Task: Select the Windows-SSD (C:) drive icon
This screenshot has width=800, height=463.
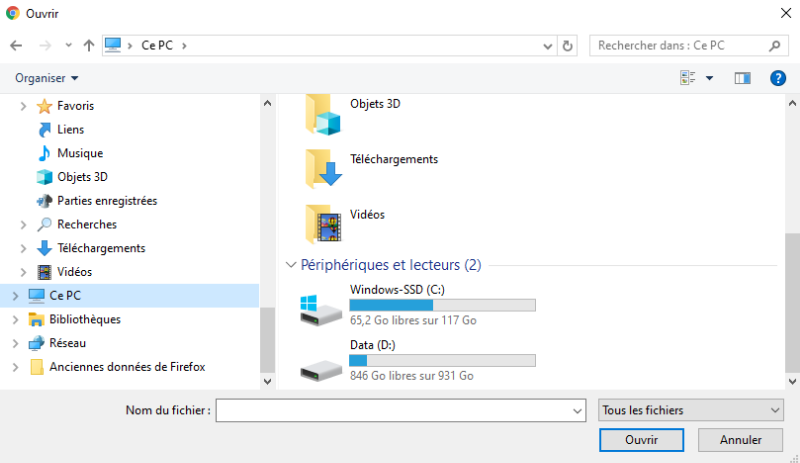Action: [x=320, y=310]
